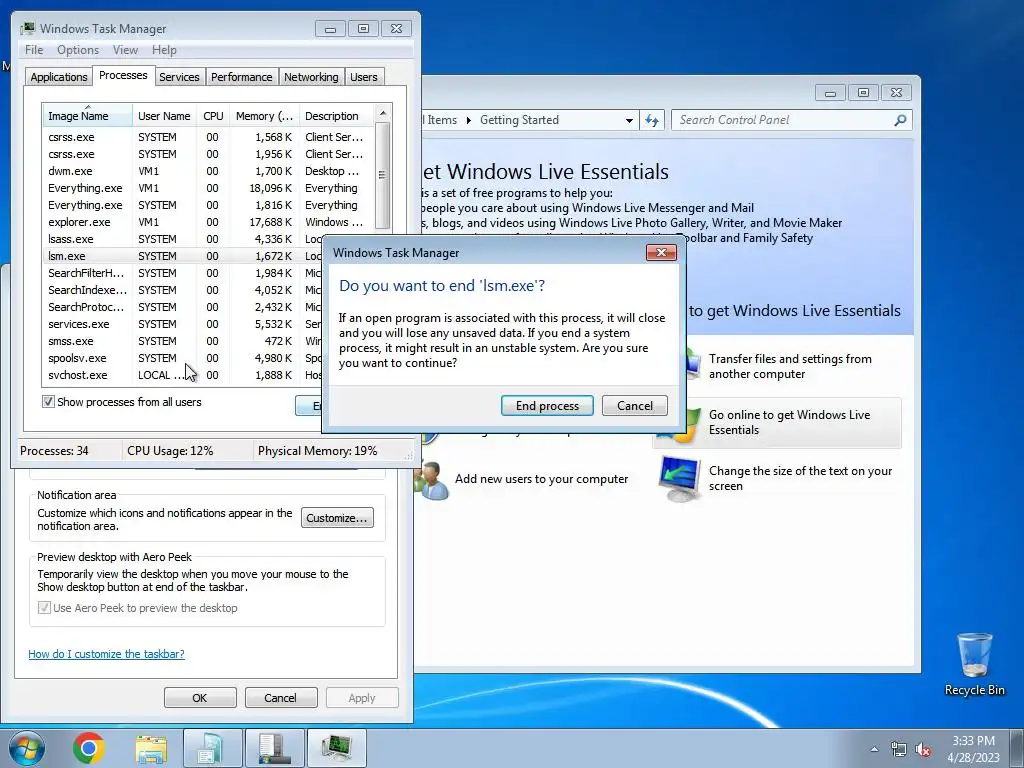Open Go online to get Windows Live Essentials
Image resolution: width=1024 pixels, height=768 pixels.
(x=790, y=423)
